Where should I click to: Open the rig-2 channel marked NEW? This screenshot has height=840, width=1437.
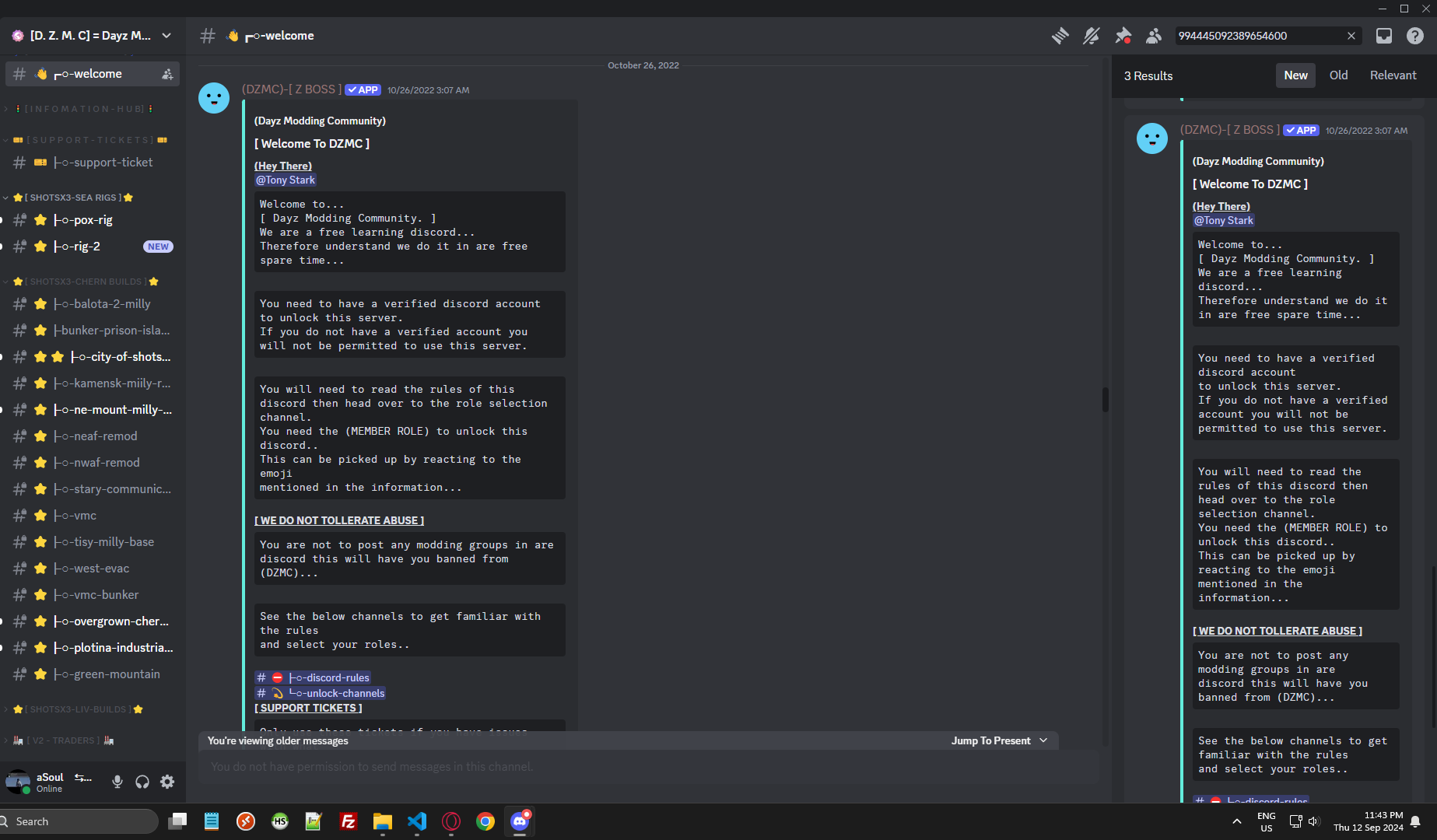pyautogui.click(x=92, y=247)
